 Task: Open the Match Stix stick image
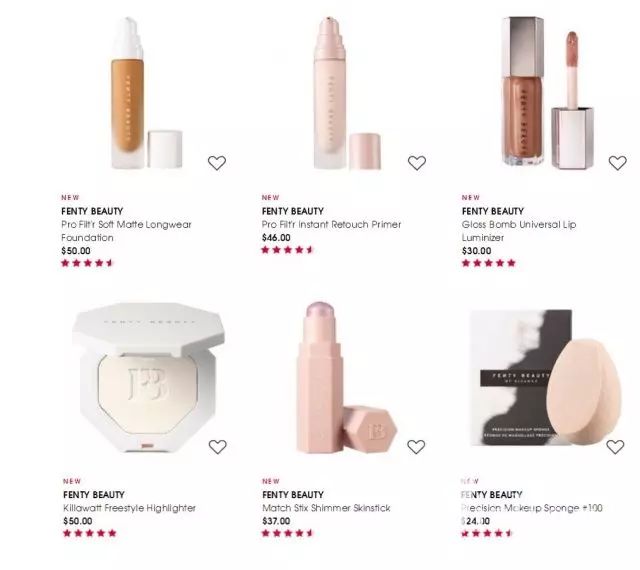pos(347,377)
